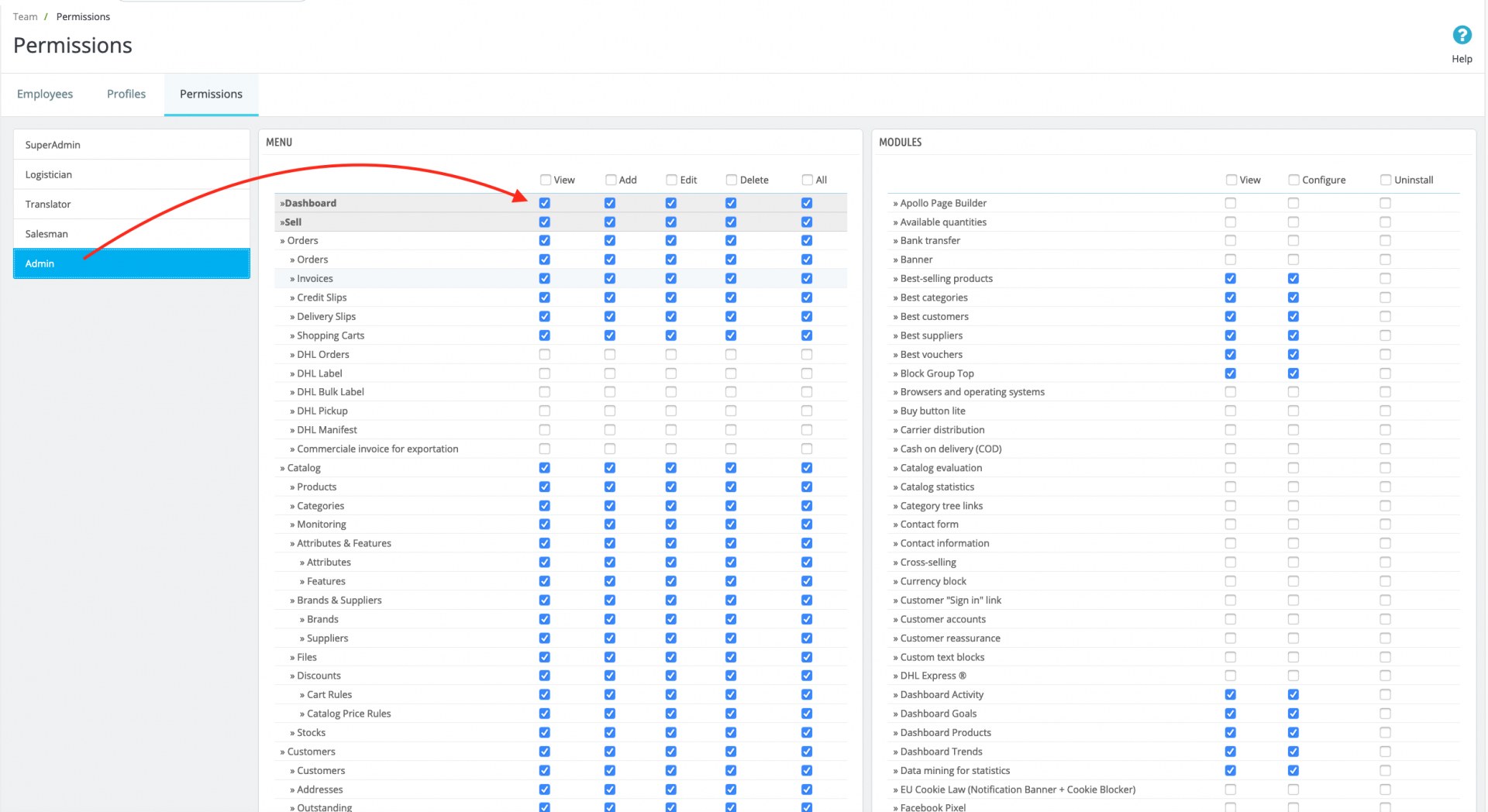Select the SuperAdmin profile
This screenshot has width=1488, height=812.
coord(132,145)
